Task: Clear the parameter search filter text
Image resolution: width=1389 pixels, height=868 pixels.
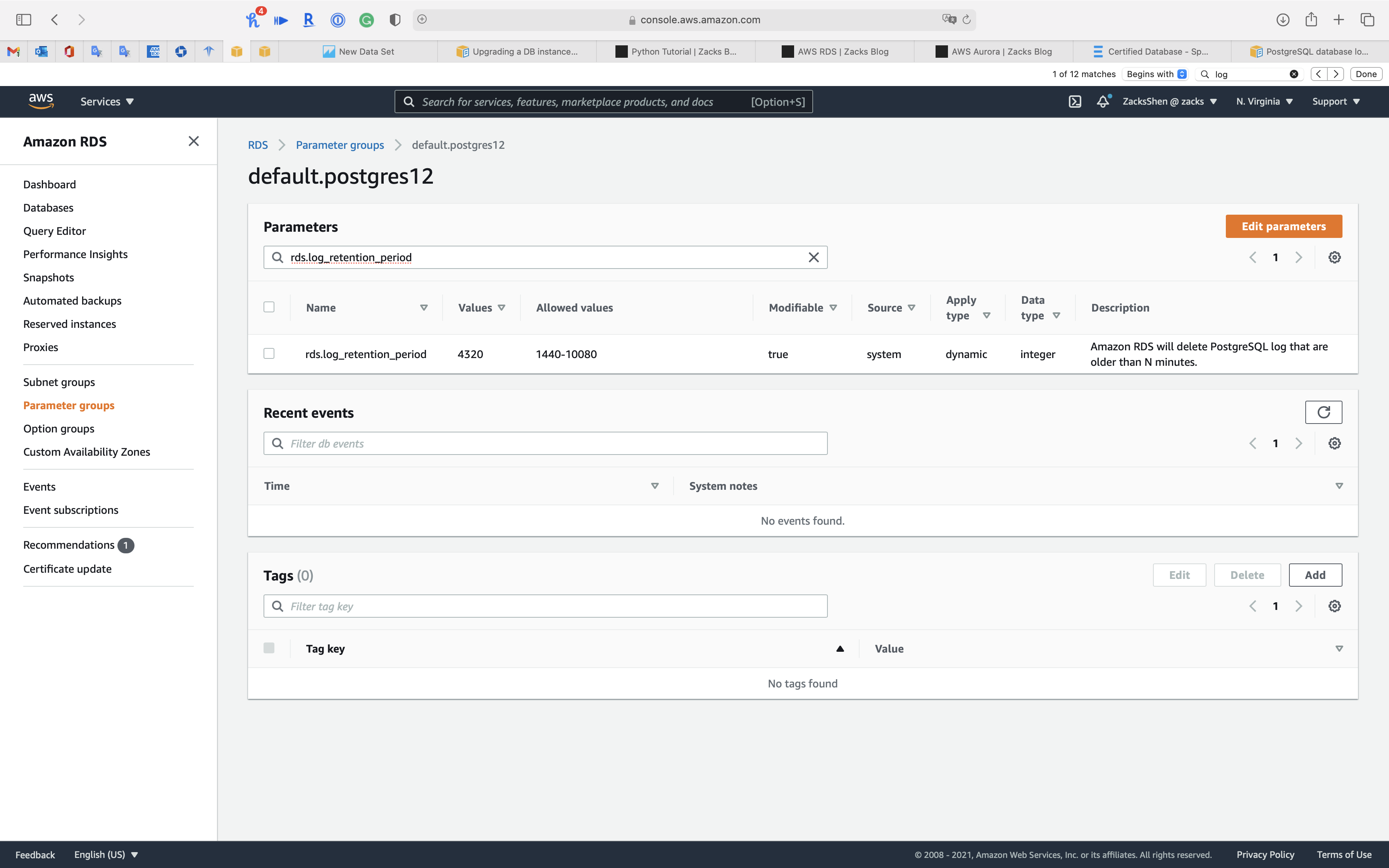Action: point(813,257)
